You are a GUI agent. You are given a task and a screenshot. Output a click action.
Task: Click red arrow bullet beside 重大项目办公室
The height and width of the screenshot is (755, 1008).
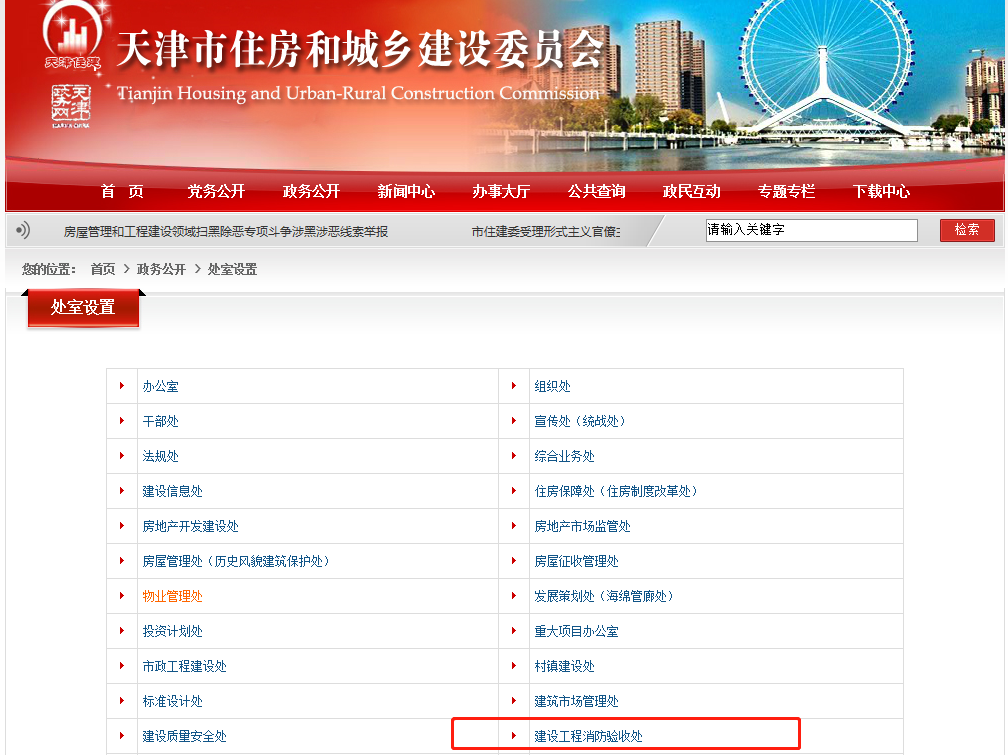(x=514, y=631)
